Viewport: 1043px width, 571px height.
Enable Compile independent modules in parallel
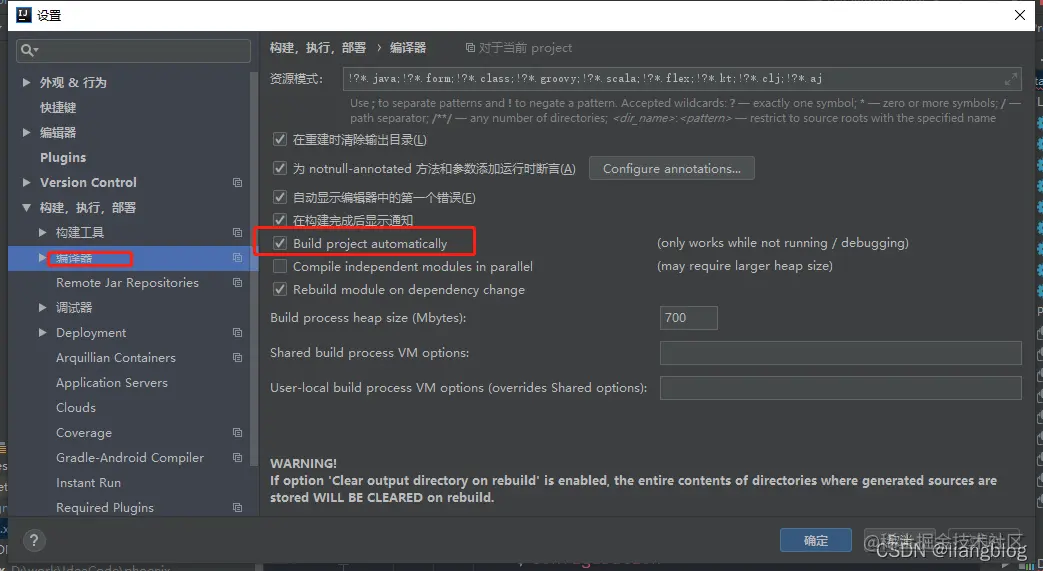280,266
